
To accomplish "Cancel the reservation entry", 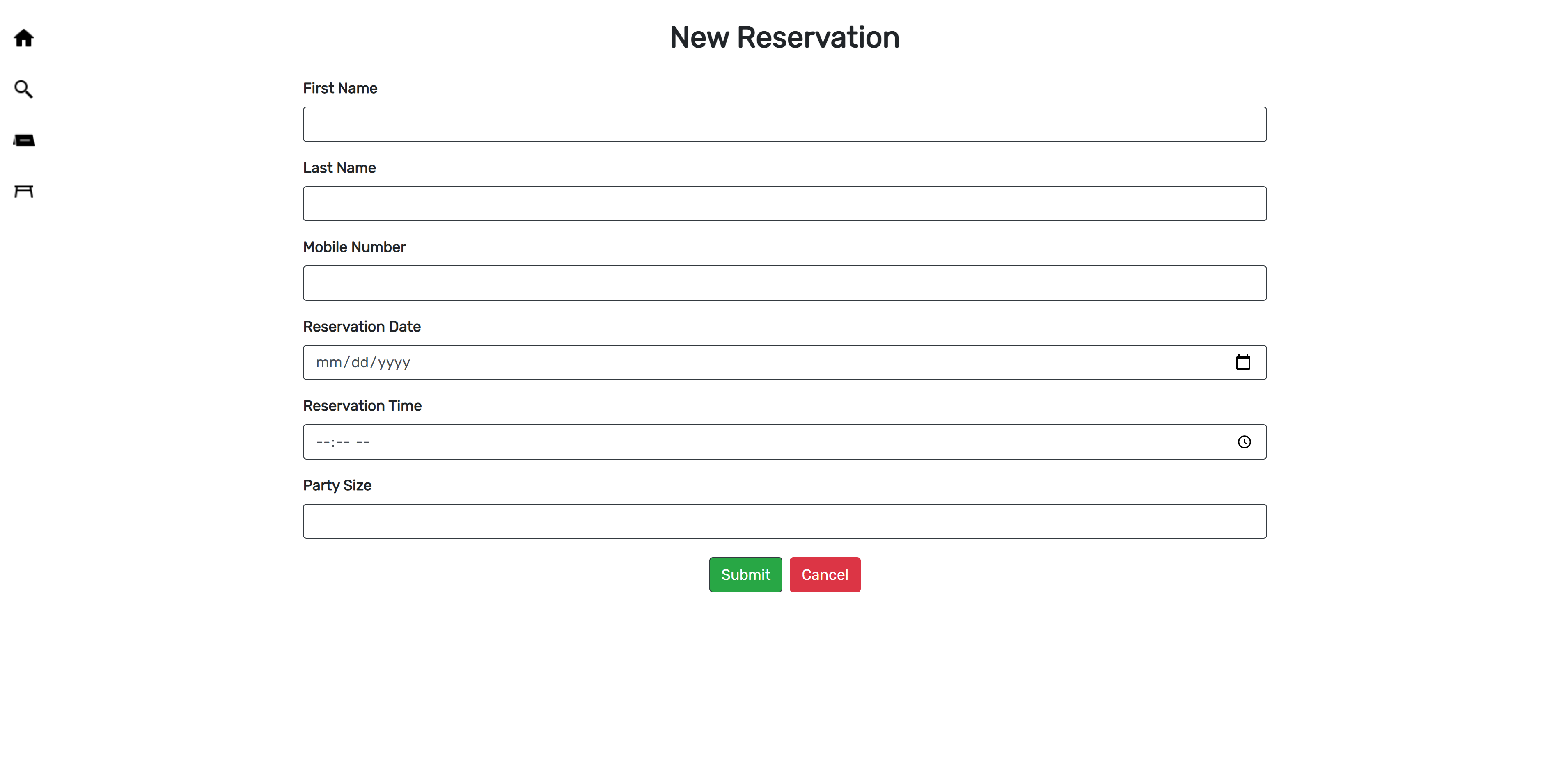I will (x=825, y=574).
